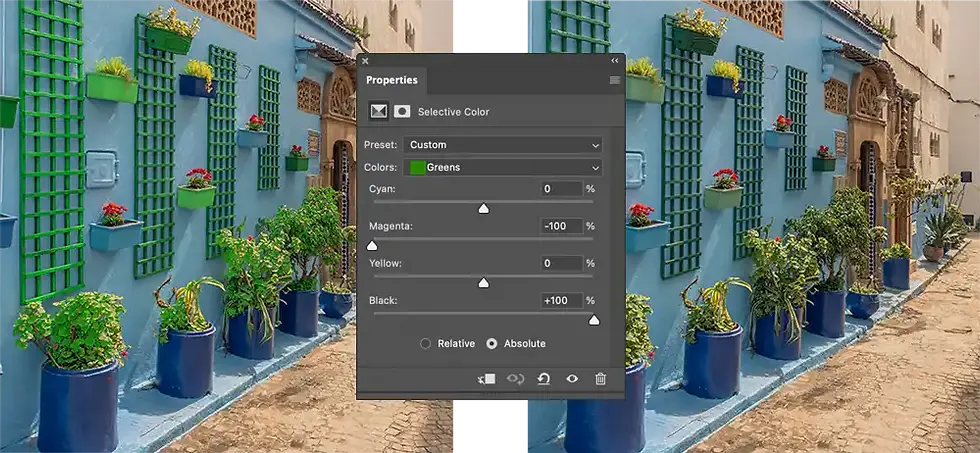Click the view previous state icon
This screenshot has height=453, width=980.
point(516,379)
